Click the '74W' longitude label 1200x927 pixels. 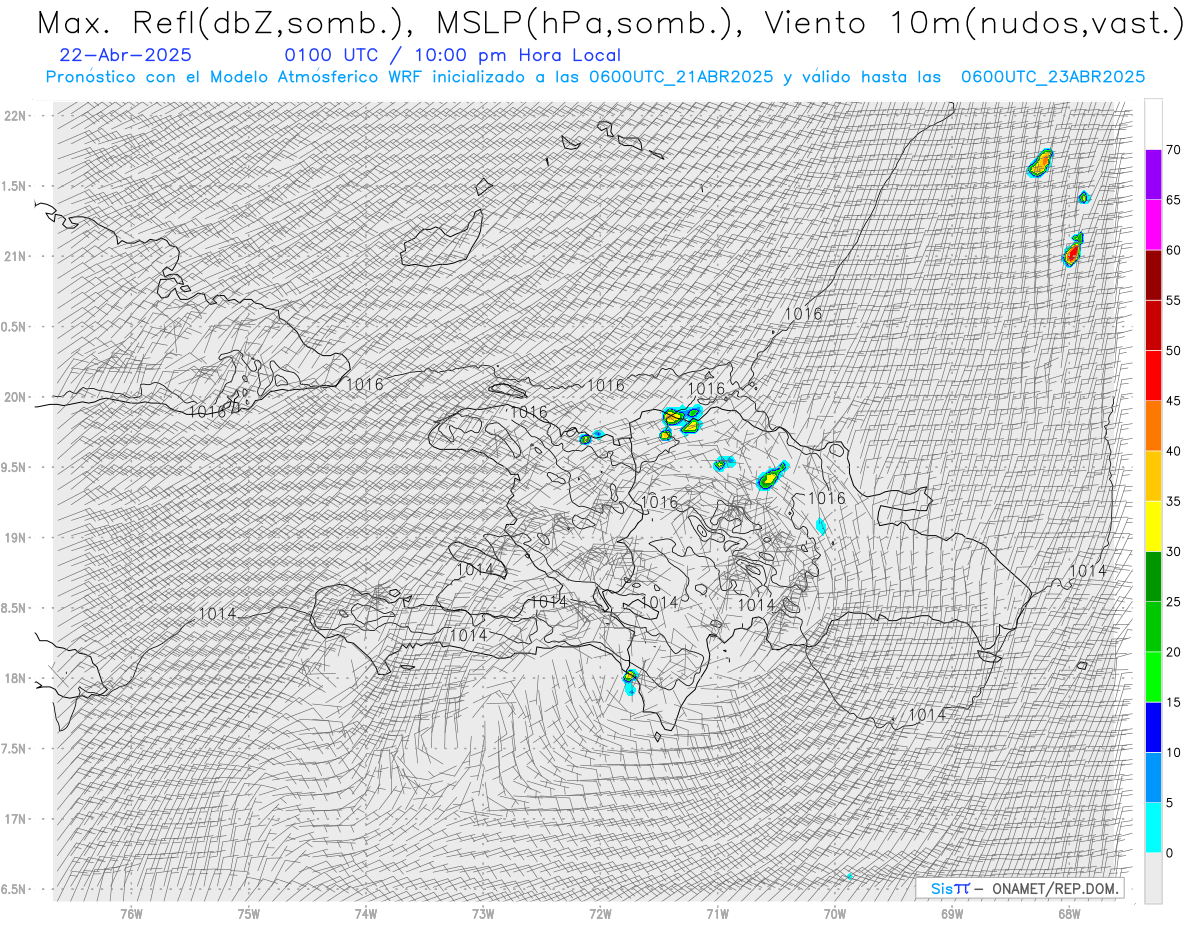[366, 913]
